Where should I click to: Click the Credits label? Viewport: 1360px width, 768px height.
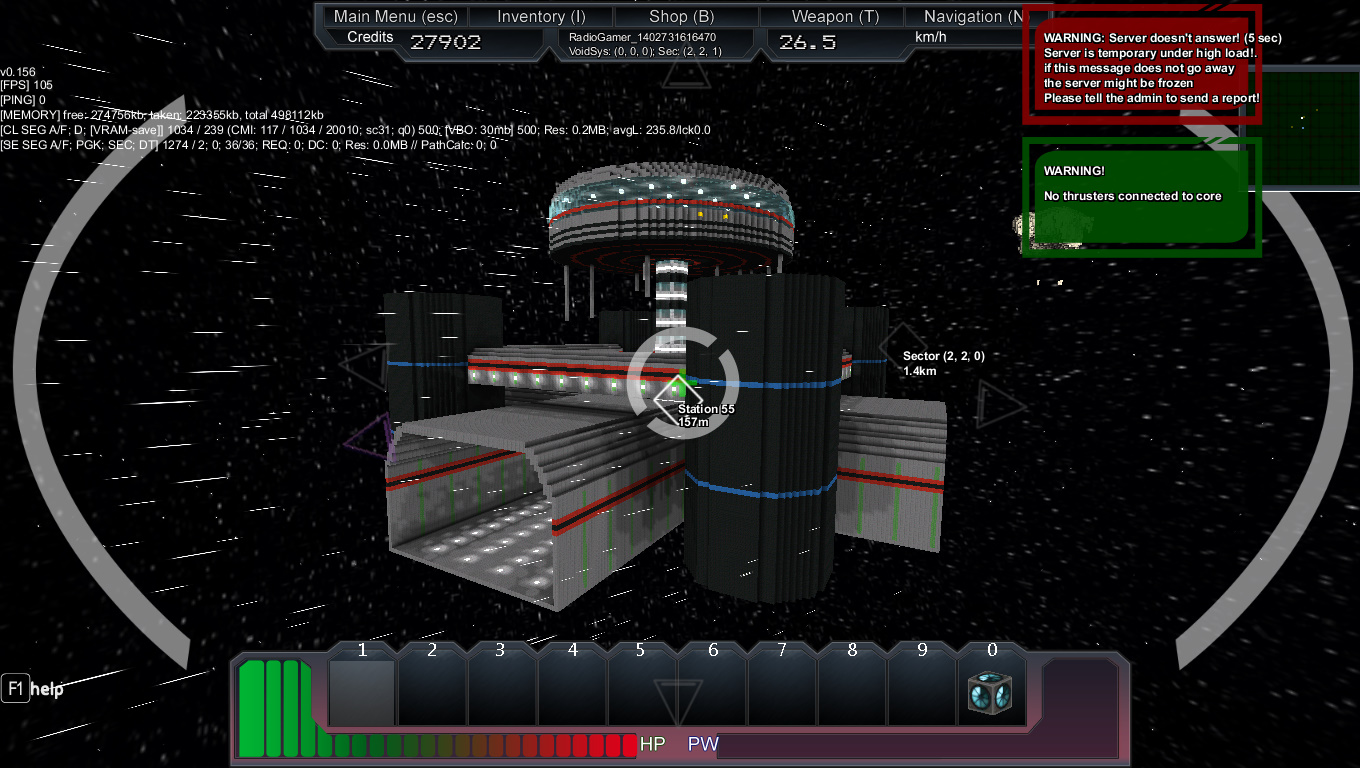click(370, 37)
